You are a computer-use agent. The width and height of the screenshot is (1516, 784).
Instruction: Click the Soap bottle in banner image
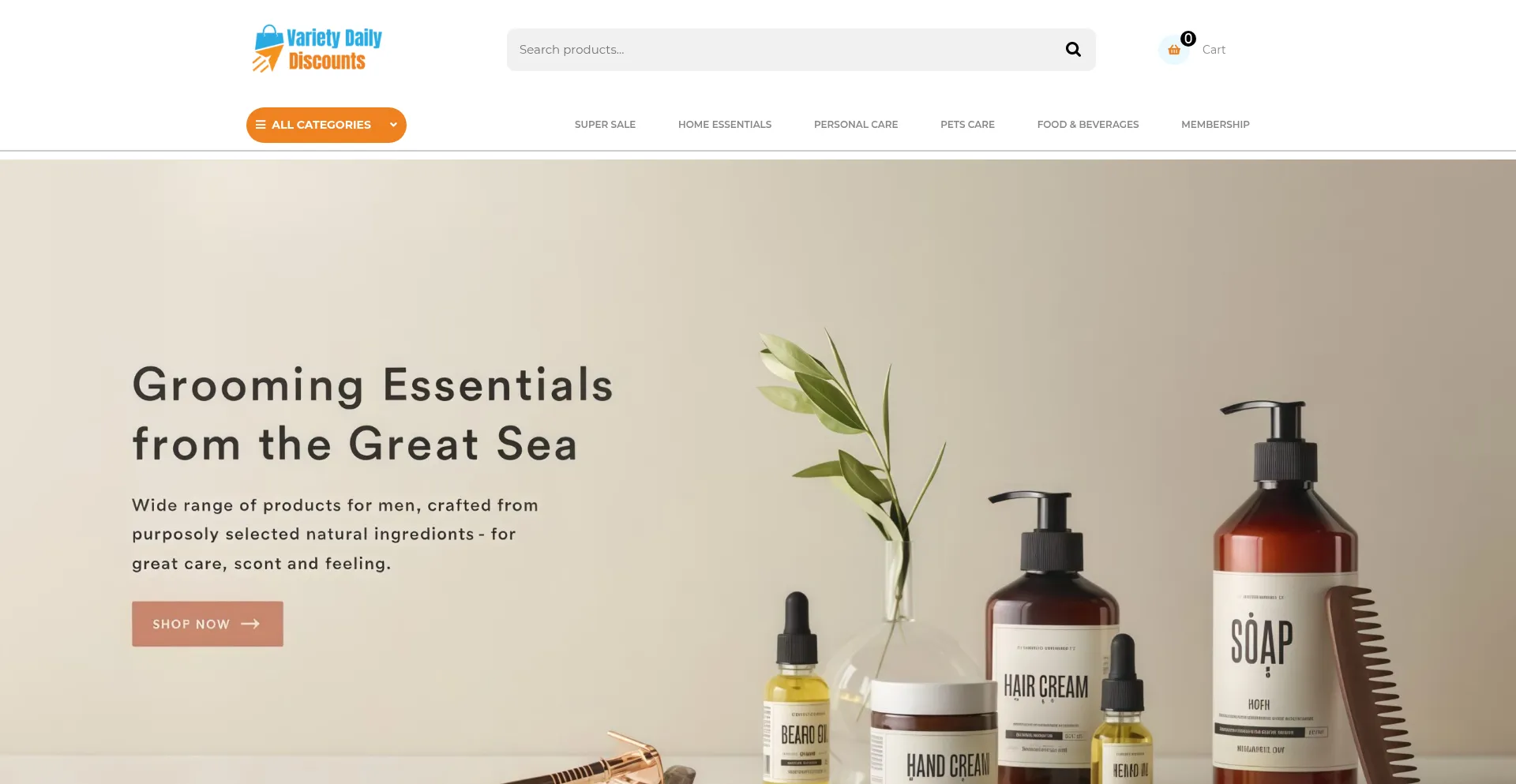pyautogui.click(x=1283, y=600)
